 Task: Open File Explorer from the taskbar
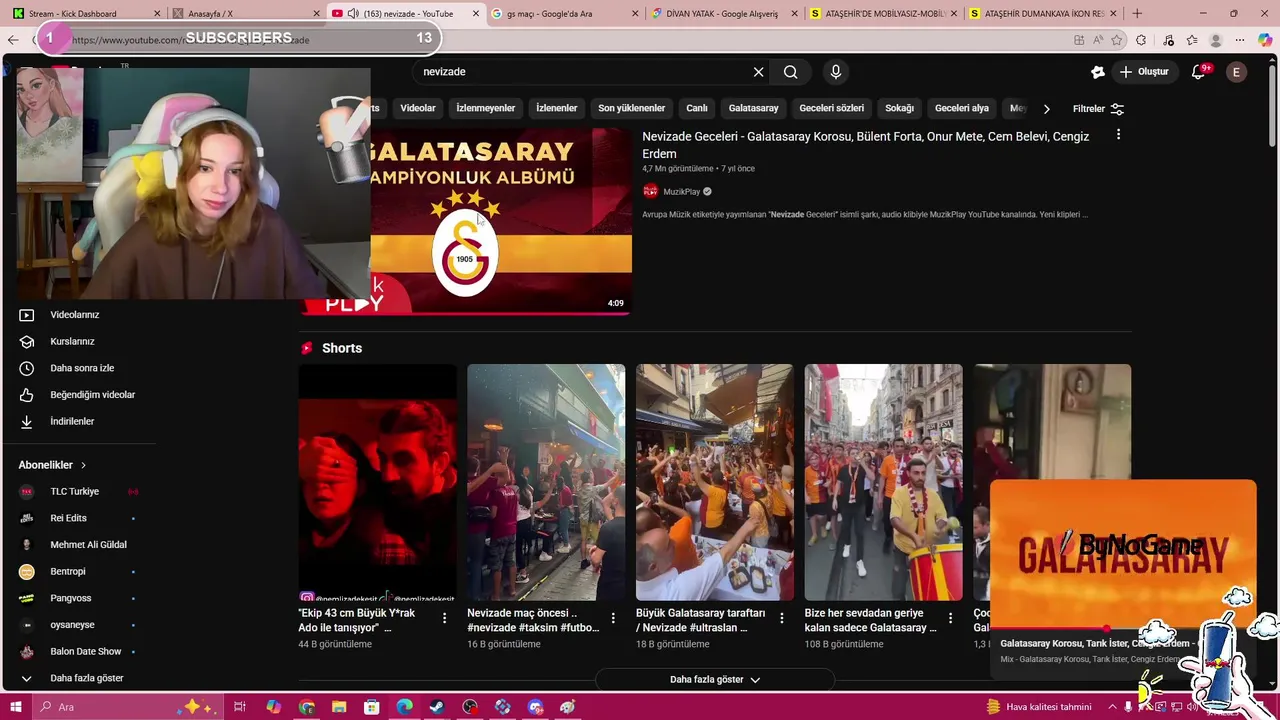339,707
